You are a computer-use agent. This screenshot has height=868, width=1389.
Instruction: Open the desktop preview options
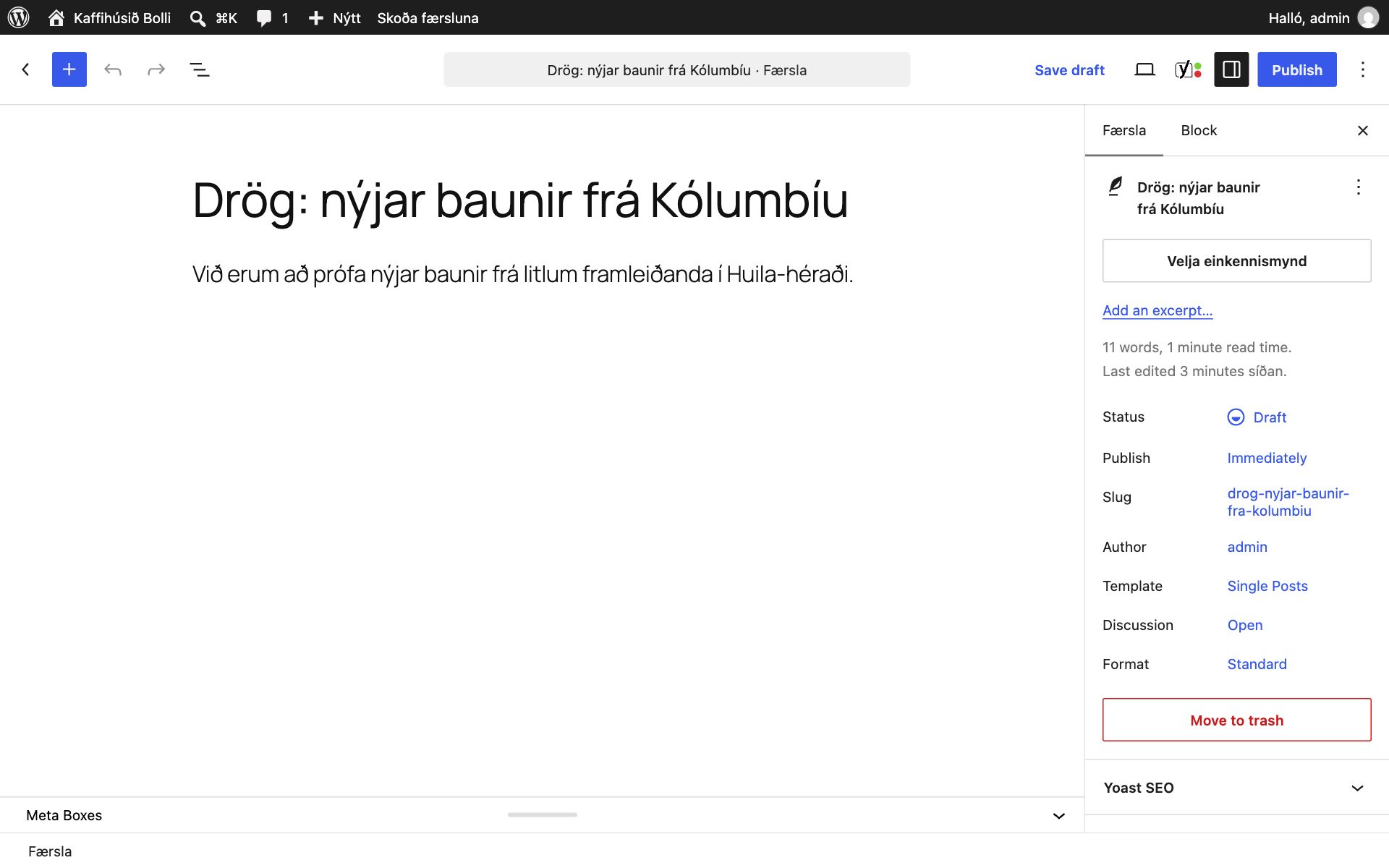[x=1144, y=69]
